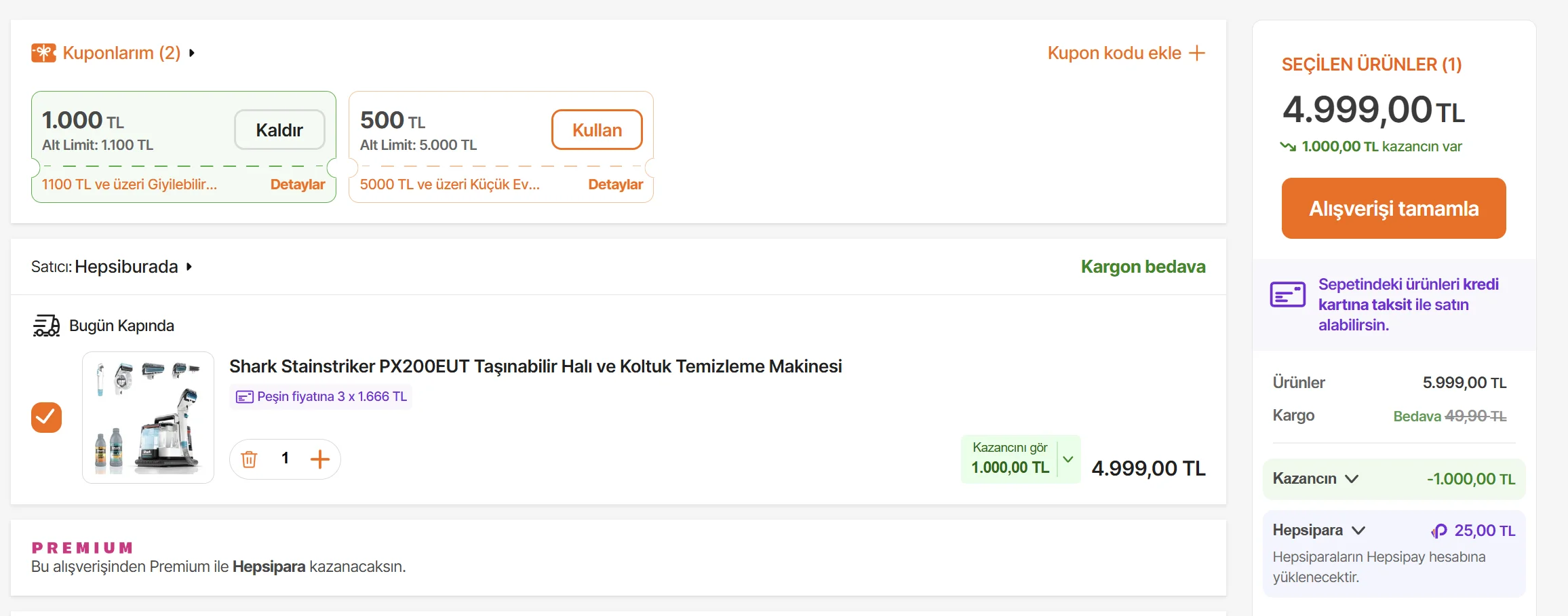This screenshot has width=1568, height=616.
Task: Expand the Kazancını gör savings dropdown
Action: pos(1068,459)
